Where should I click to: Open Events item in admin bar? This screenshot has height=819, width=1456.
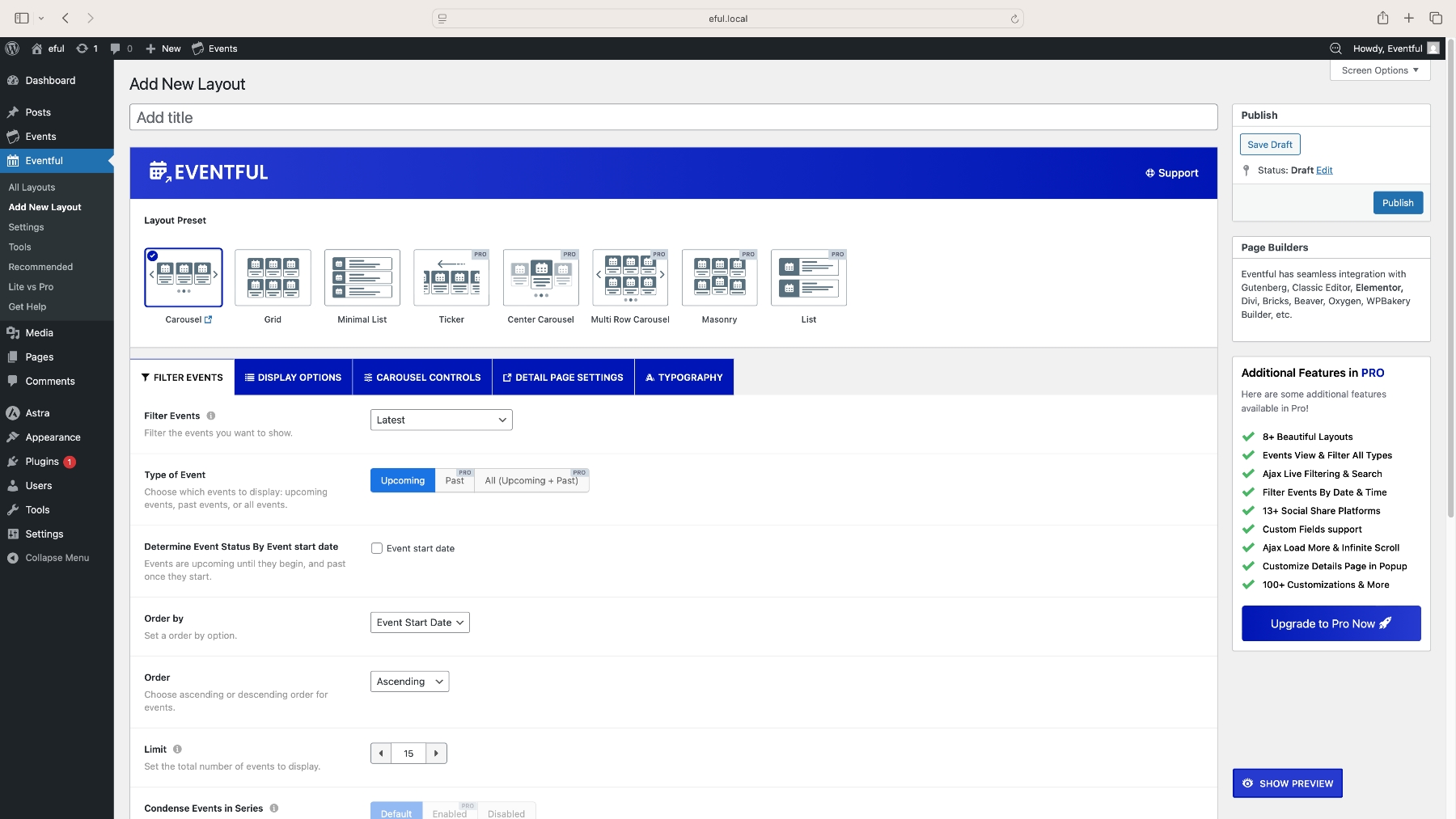pyautogui.click(x=214, y=49)
